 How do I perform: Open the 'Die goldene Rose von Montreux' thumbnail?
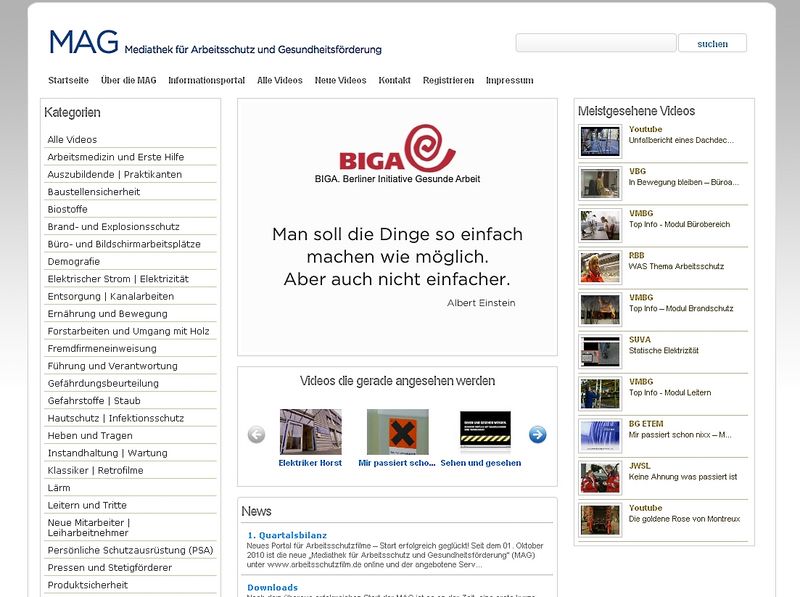point(600,519)
